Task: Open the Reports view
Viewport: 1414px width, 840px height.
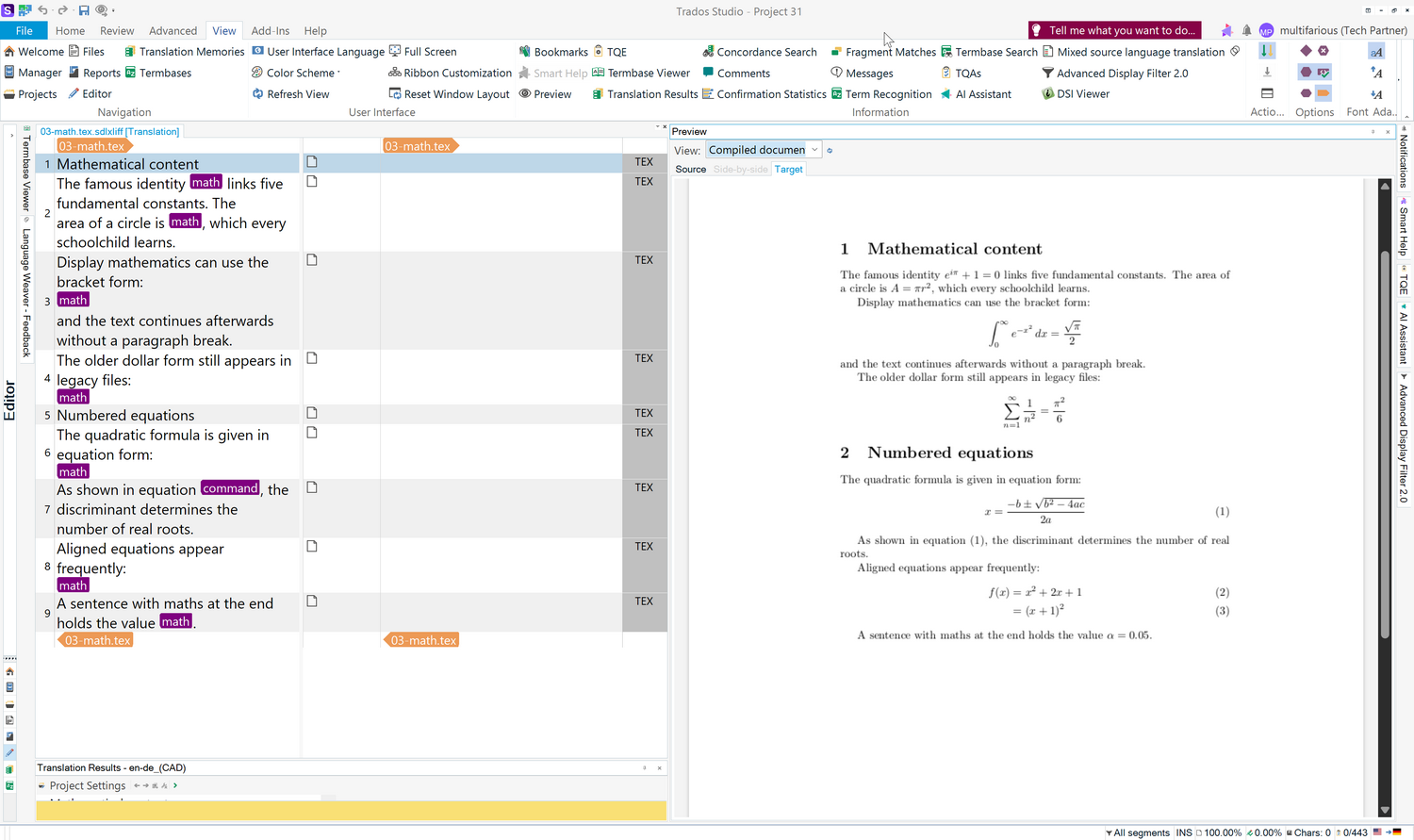Action: click(94, 73)
